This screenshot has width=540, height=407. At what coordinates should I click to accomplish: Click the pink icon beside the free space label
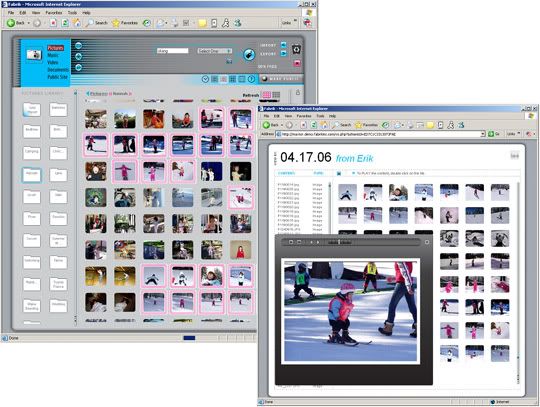point(297,63)
